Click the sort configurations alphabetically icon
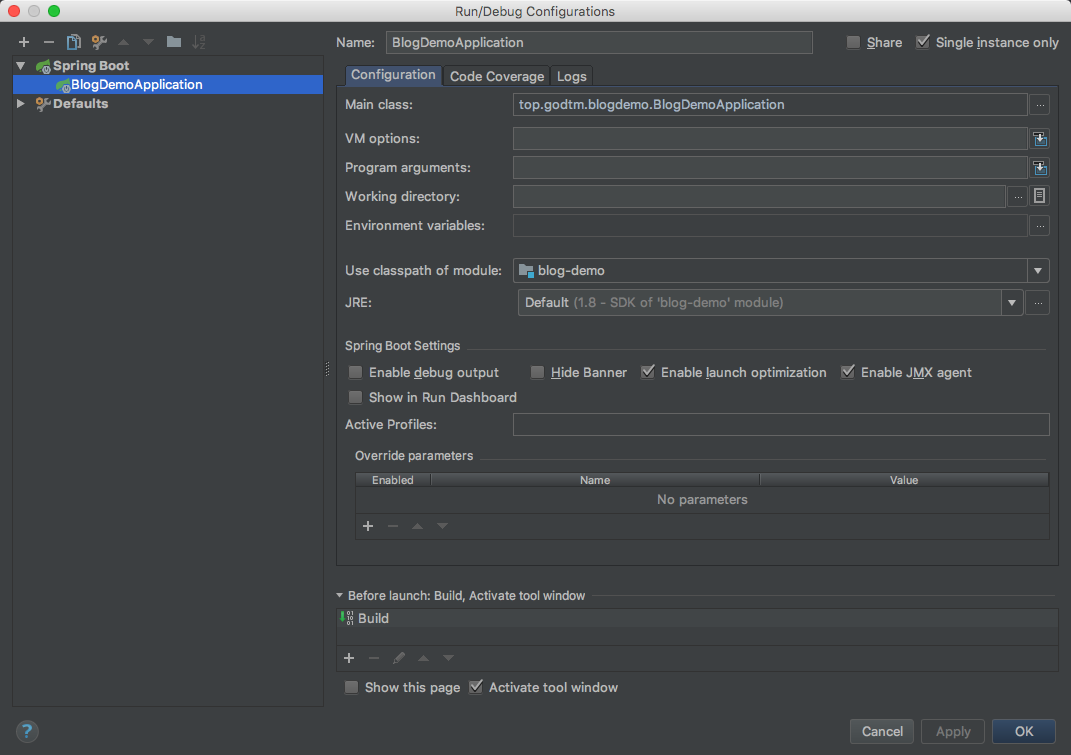The height and width of the screenshot is (755, 1071). pos(199,42)
